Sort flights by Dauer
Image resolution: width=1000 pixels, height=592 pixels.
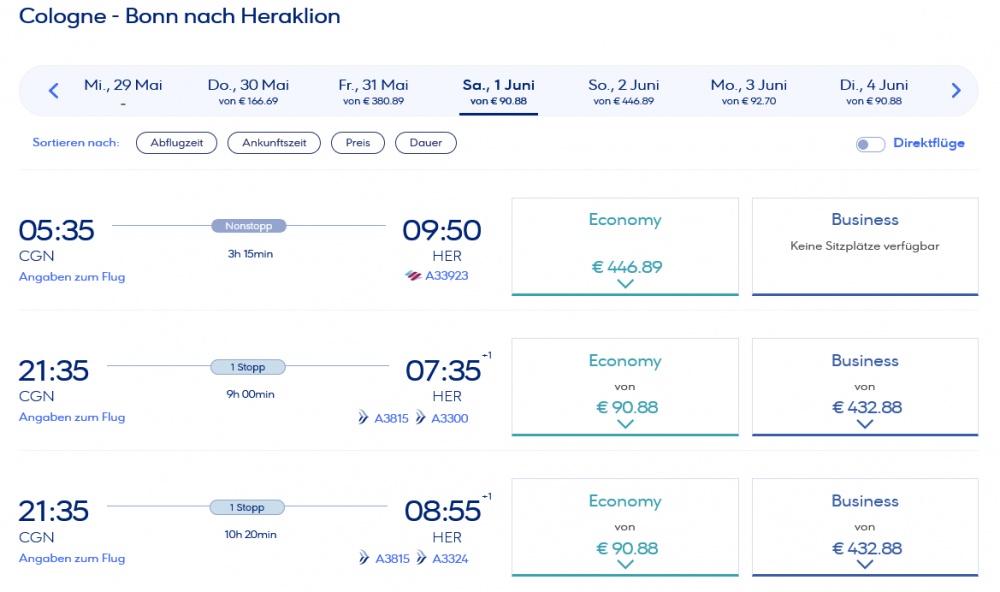[425, 143]
